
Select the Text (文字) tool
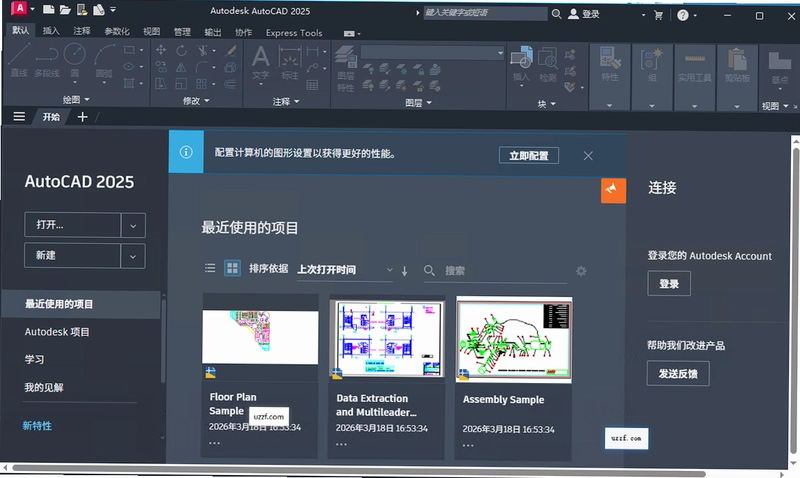coord(261,63)
